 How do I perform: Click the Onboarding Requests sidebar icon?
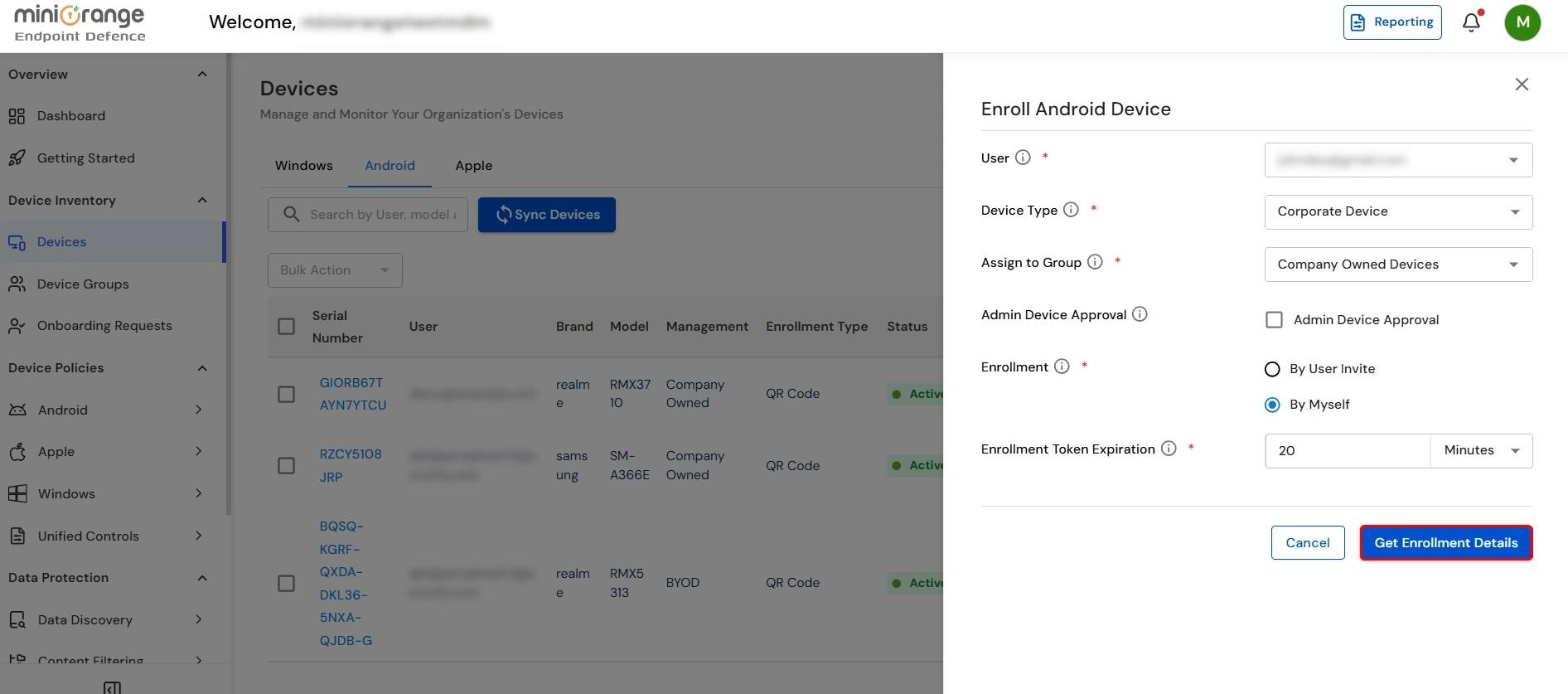17,326
